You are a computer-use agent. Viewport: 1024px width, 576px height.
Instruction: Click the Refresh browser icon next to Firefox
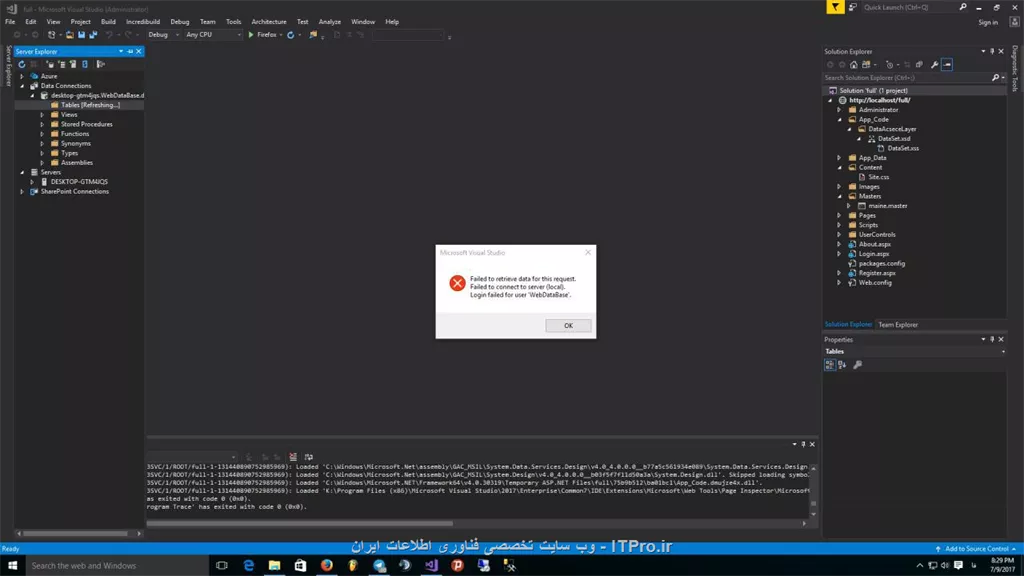coord(291,35)
